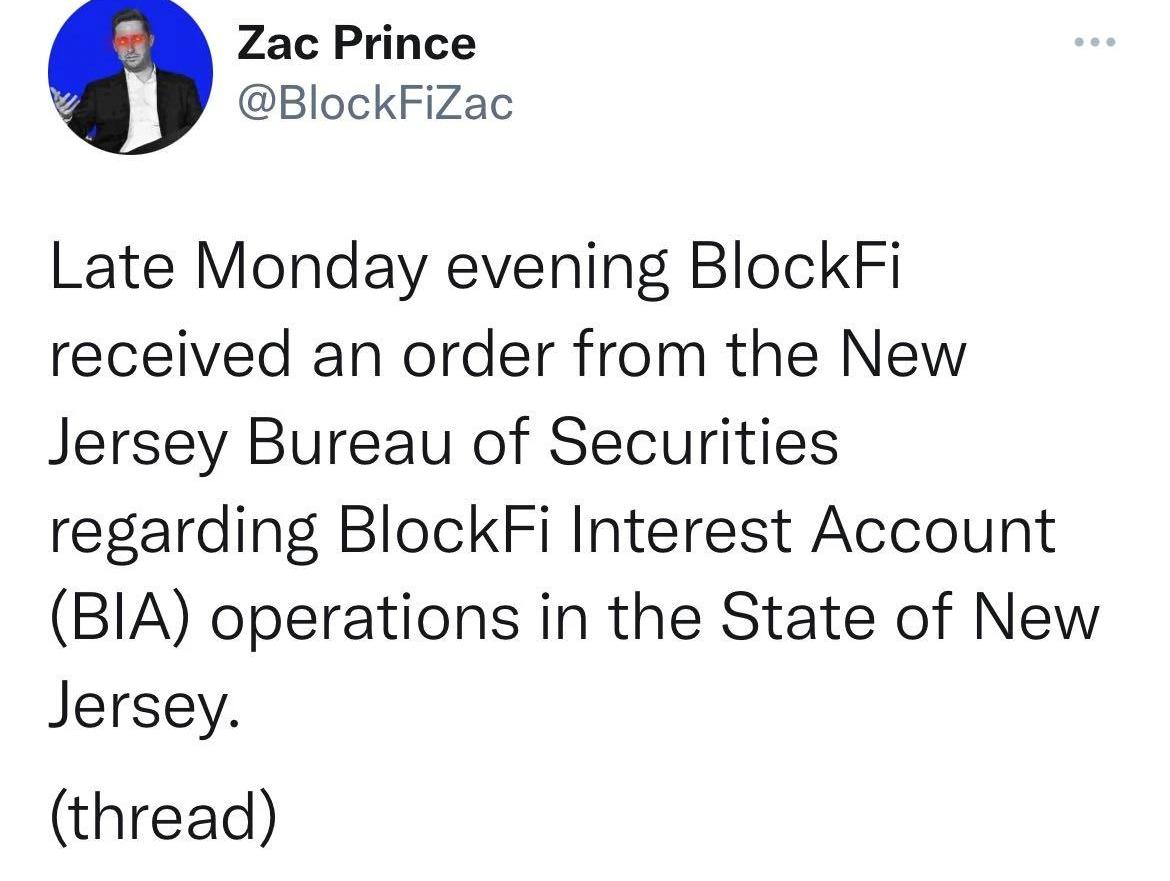Image resolution: width=1170 pixels, height=881 pixels.
Task: Click the @BlockFiZac handle
Action: click(x=374, y=101)
